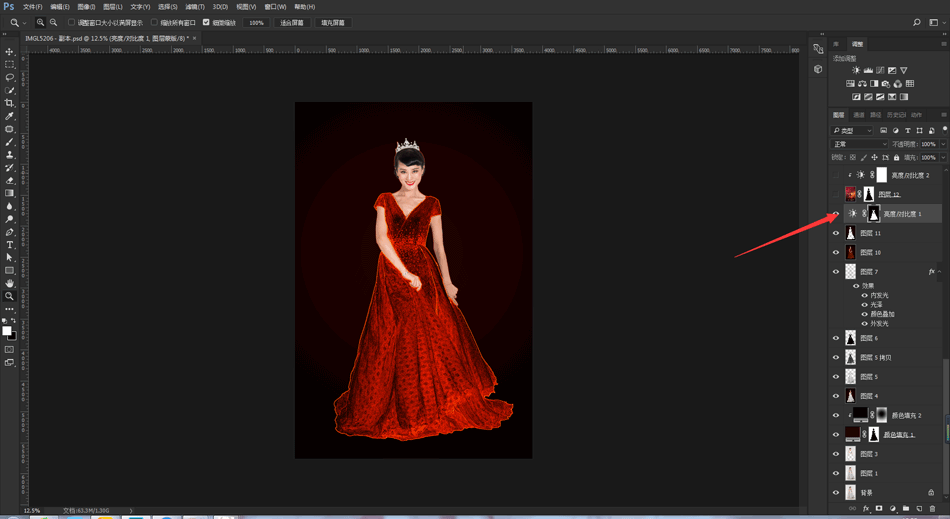Screen dimensions: 950x519
Task: Pick the Type (T) tool
Action: point(10,245)
